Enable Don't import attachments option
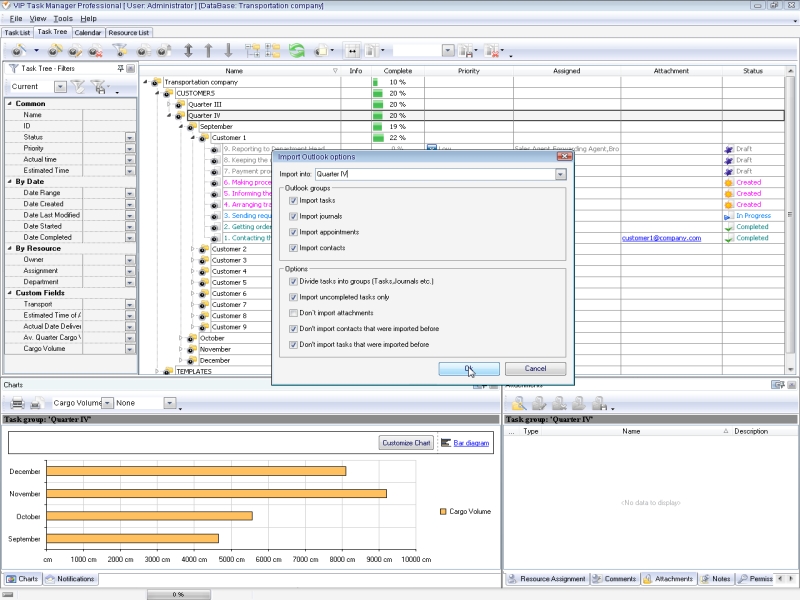This screenshot has height=600, width=800. (x=292, y=313)
